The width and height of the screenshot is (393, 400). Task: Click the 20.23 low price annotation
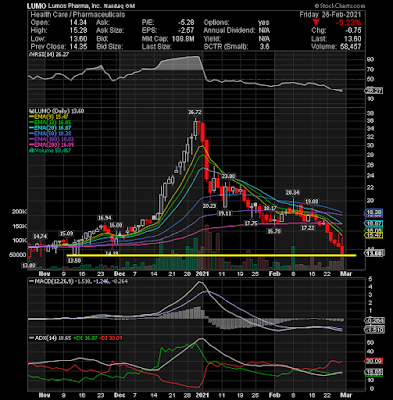pos(209,206)
